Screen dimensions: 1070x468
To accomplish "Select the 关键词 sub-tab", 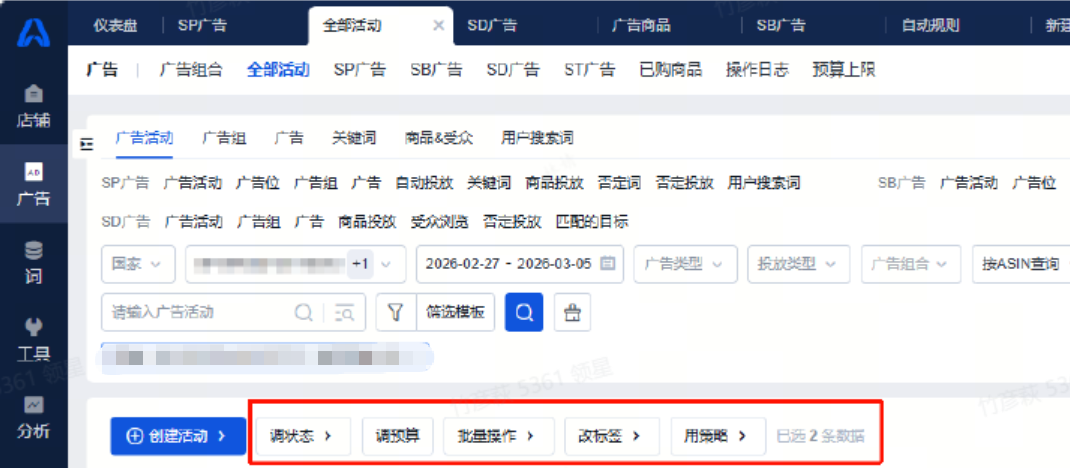I will [x=354, y=138].
